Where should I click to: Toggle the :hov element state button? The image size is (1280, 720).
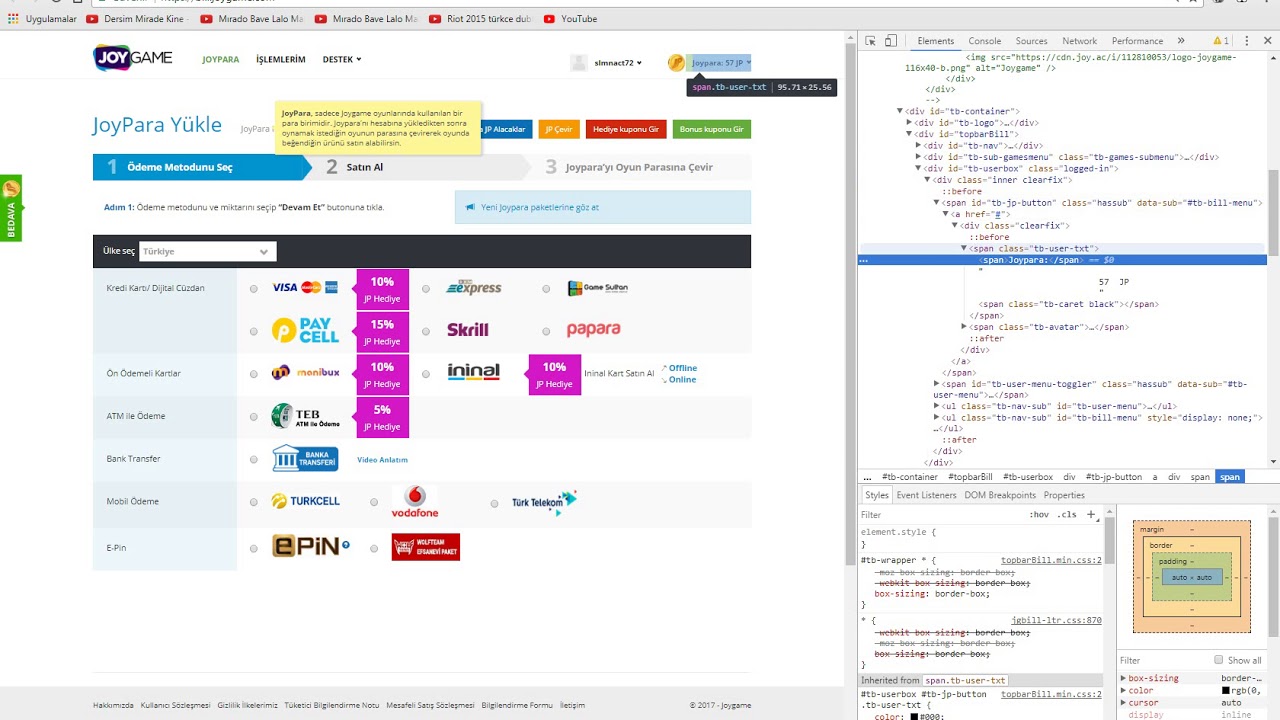coord(1040,514)
